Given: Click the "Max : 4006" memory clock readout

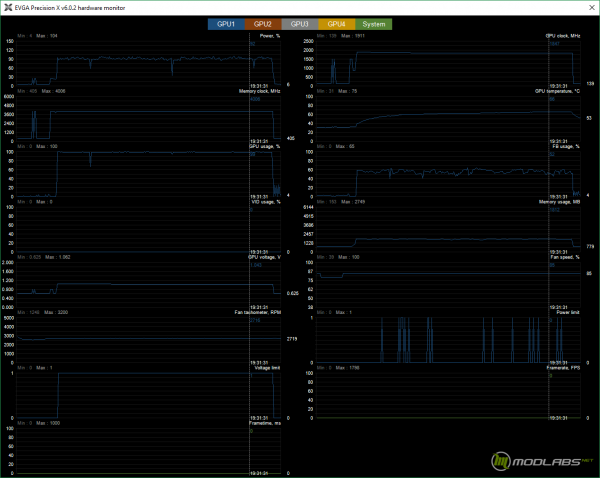Looking at the screenshot, I should [x=53, y=91].
